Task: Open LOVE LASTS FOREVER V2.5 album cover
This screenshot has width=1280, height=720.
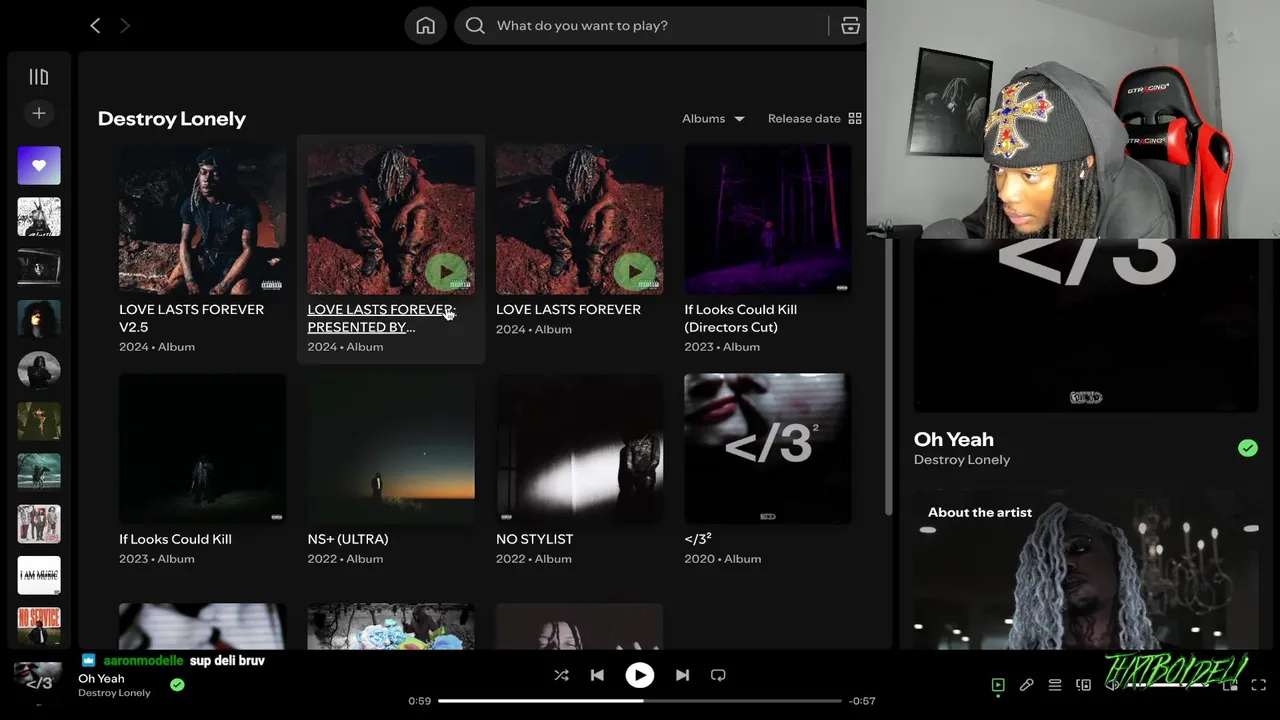Action: click(x=203, y=219)
